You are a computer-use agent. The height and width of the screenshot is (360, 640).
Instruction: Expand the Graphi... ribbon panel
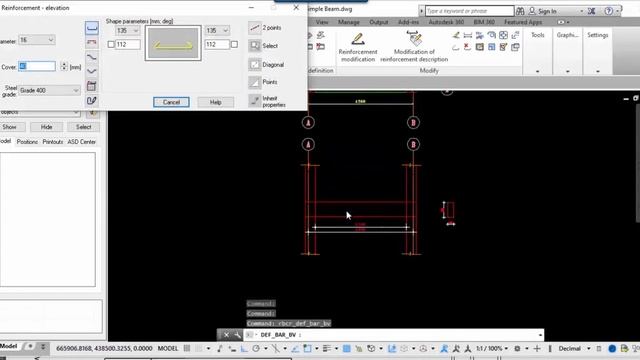click(568, 71)
